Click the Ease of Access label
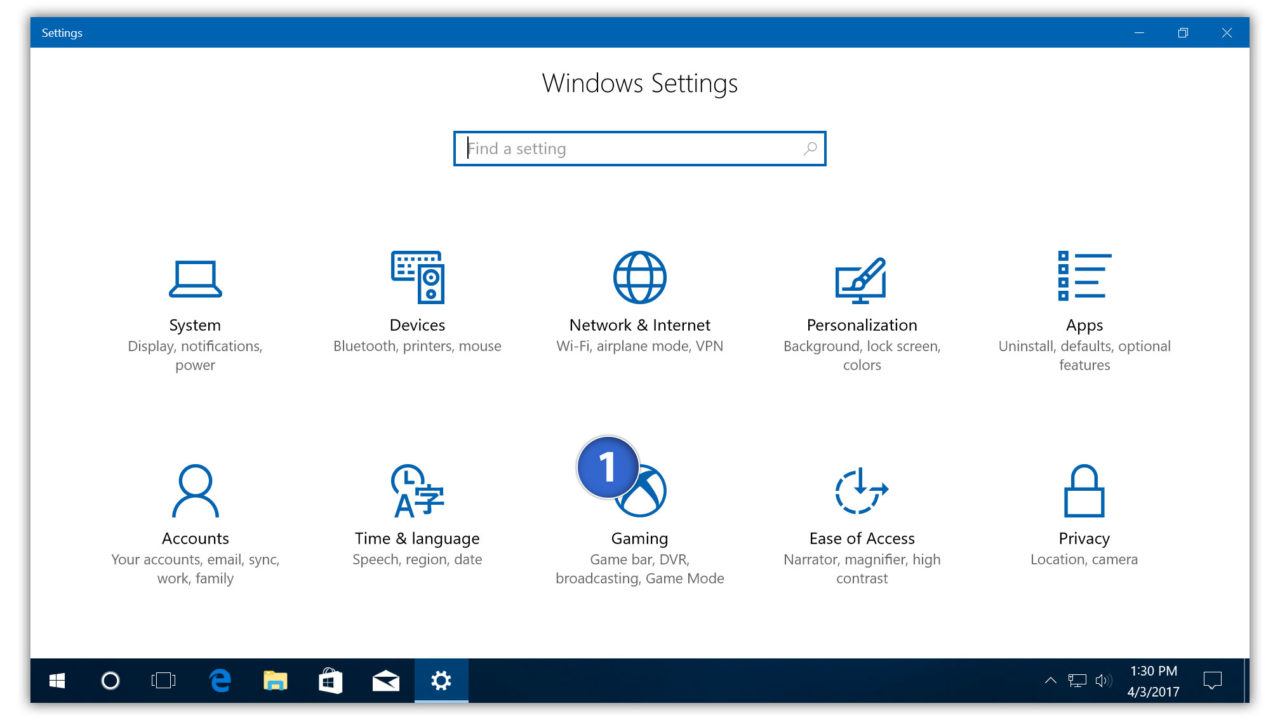This screenshot has width=1280, height=720. pyautogui.click(x=862, y=538)
